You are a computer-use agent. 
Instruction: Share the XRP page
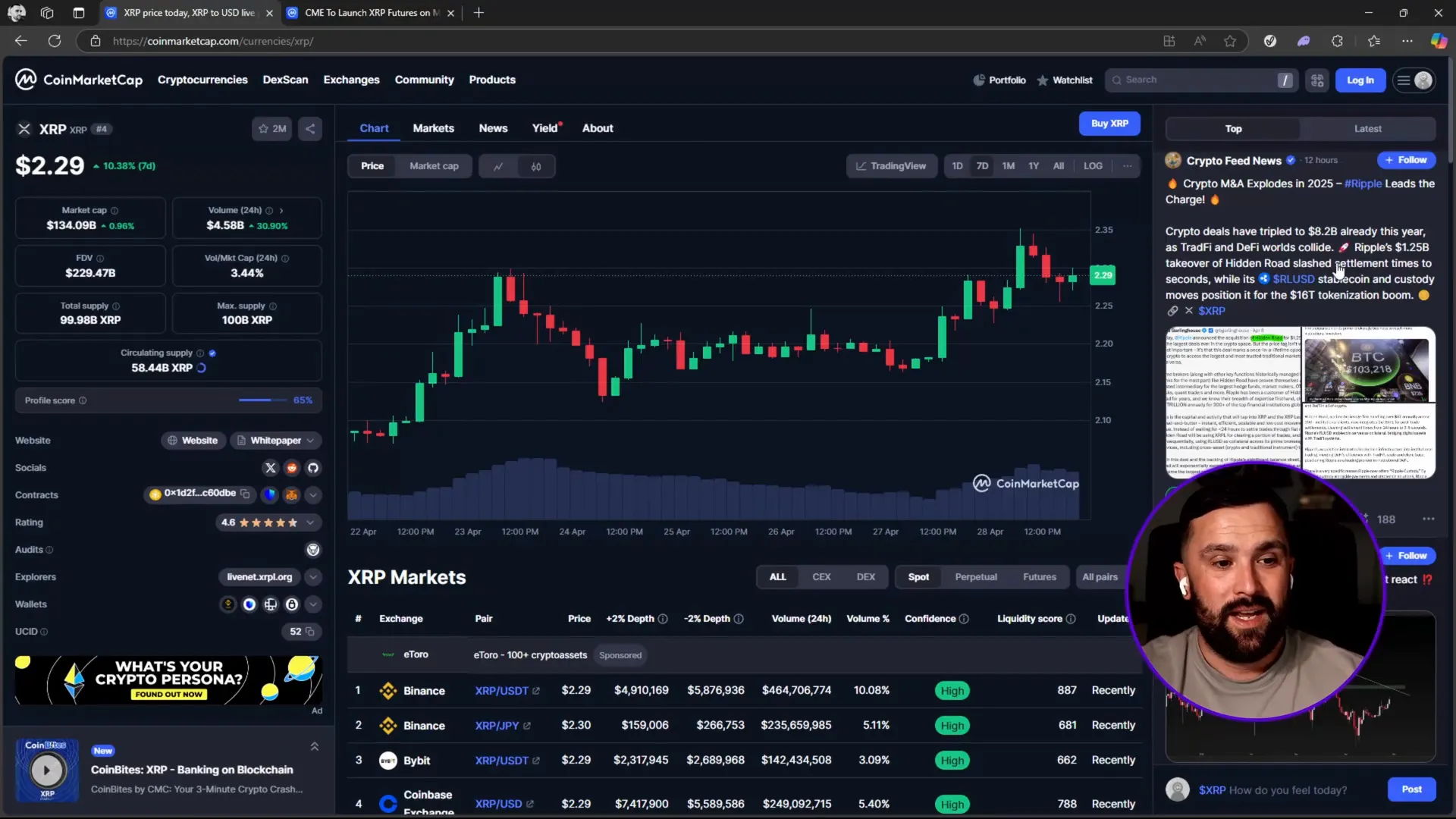click(x=310, y=129)
